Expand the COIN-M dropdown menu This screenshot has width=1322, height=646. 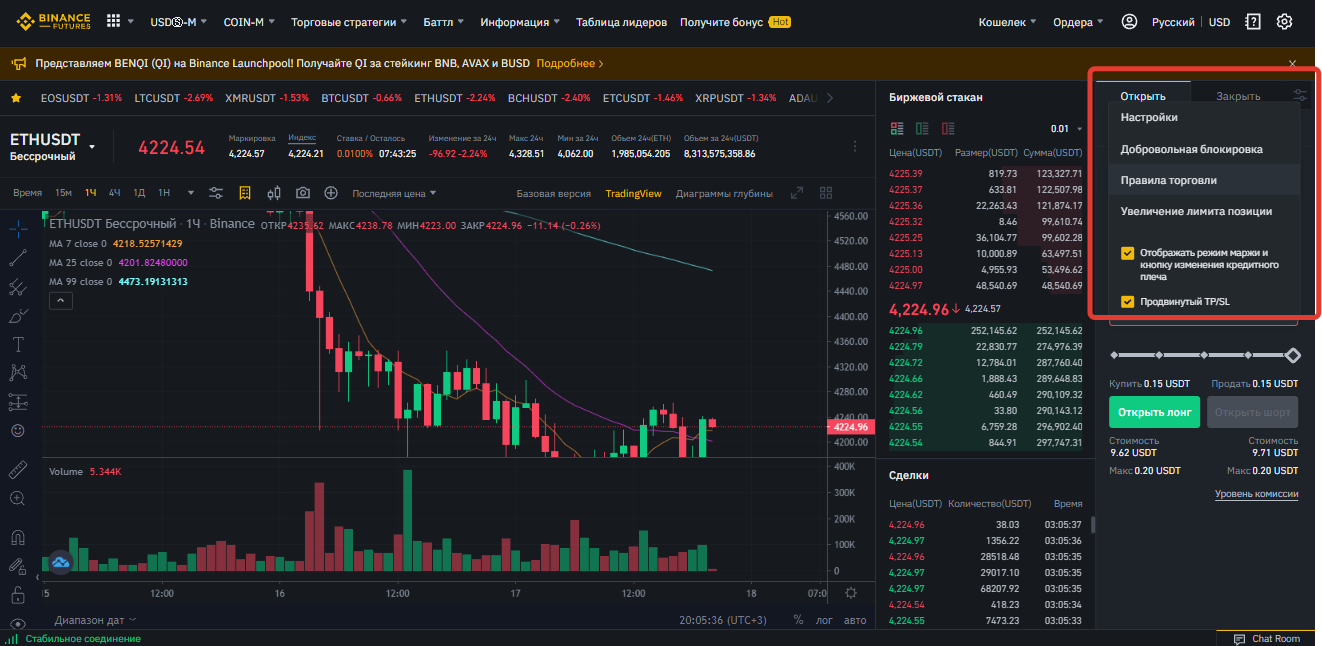click(x=250, y=22)
